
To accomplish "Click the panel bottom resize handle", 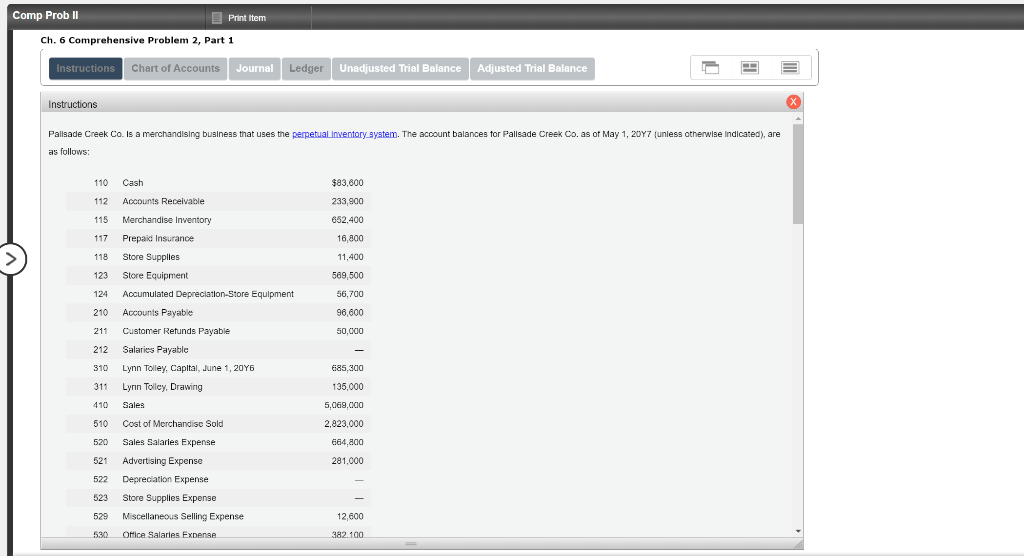I will pyautogui.click(x=411, y=544).
